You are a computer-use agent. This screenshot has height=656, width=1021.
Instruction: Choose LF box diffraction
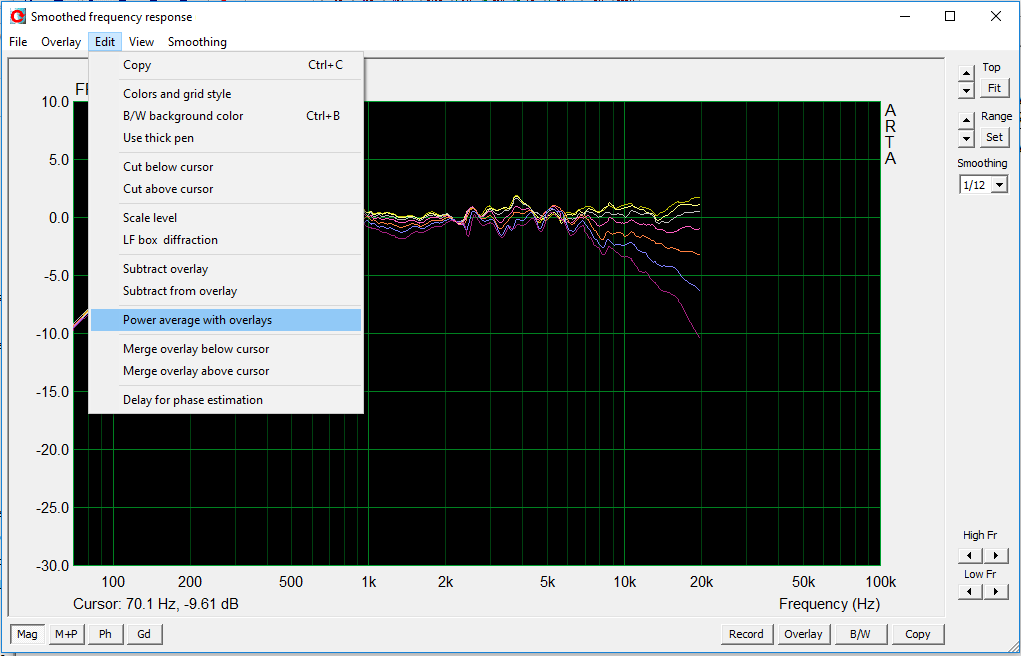[x=226, y=240]
